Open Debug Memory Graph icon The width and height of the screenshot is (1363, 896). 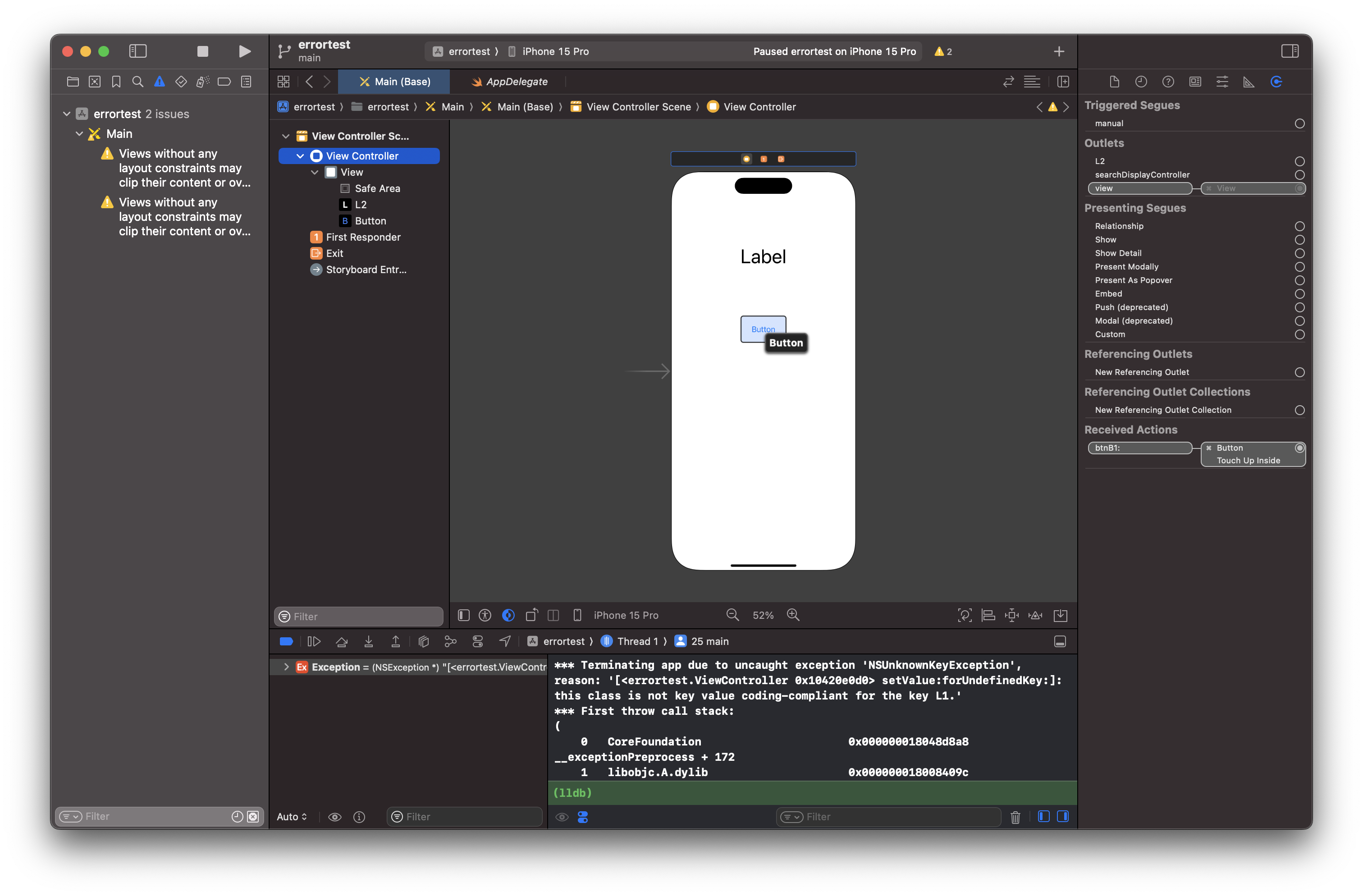coord(451,641)
